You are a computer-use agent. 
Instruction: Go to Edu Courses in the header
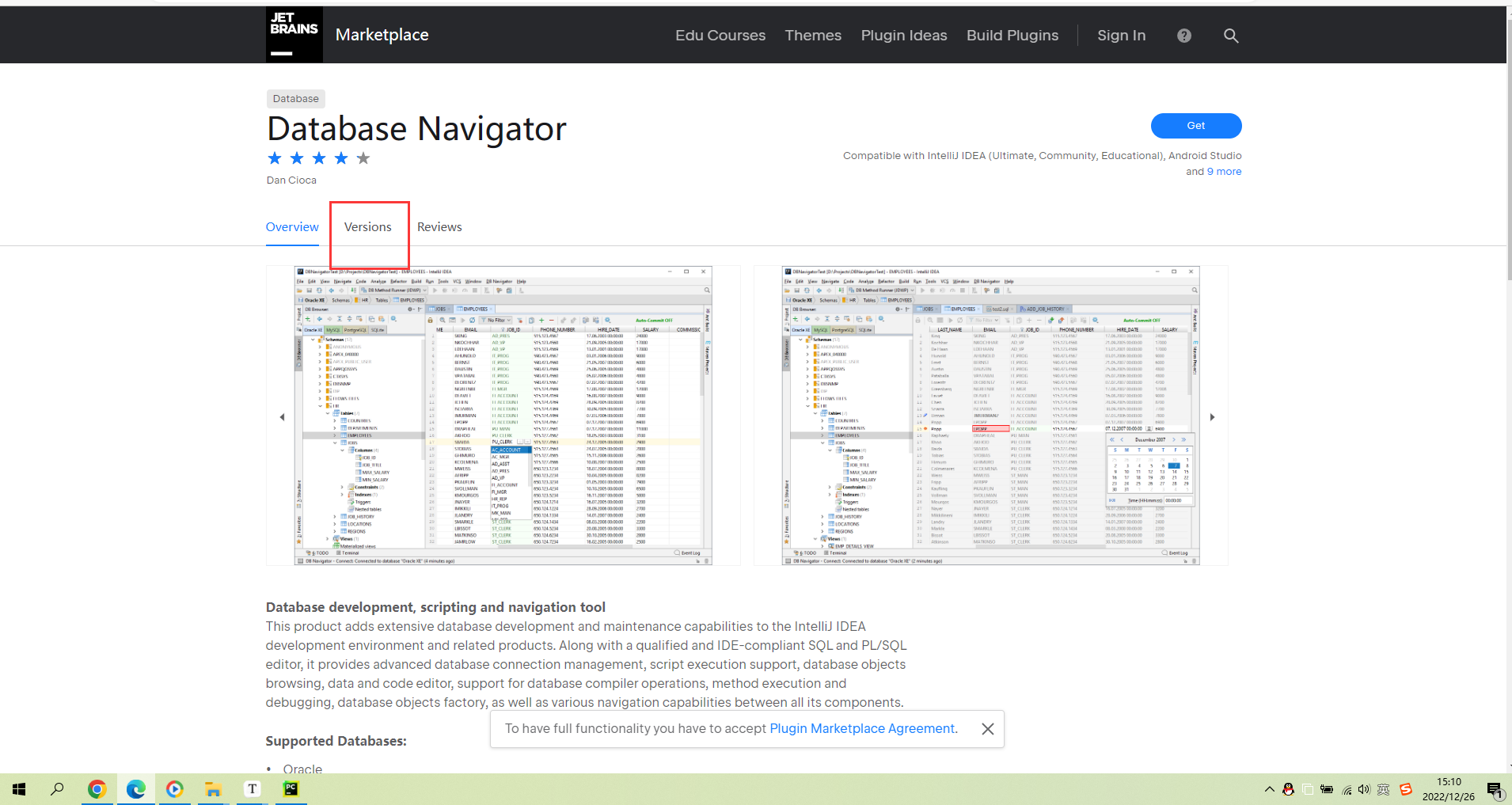(720, 36)
